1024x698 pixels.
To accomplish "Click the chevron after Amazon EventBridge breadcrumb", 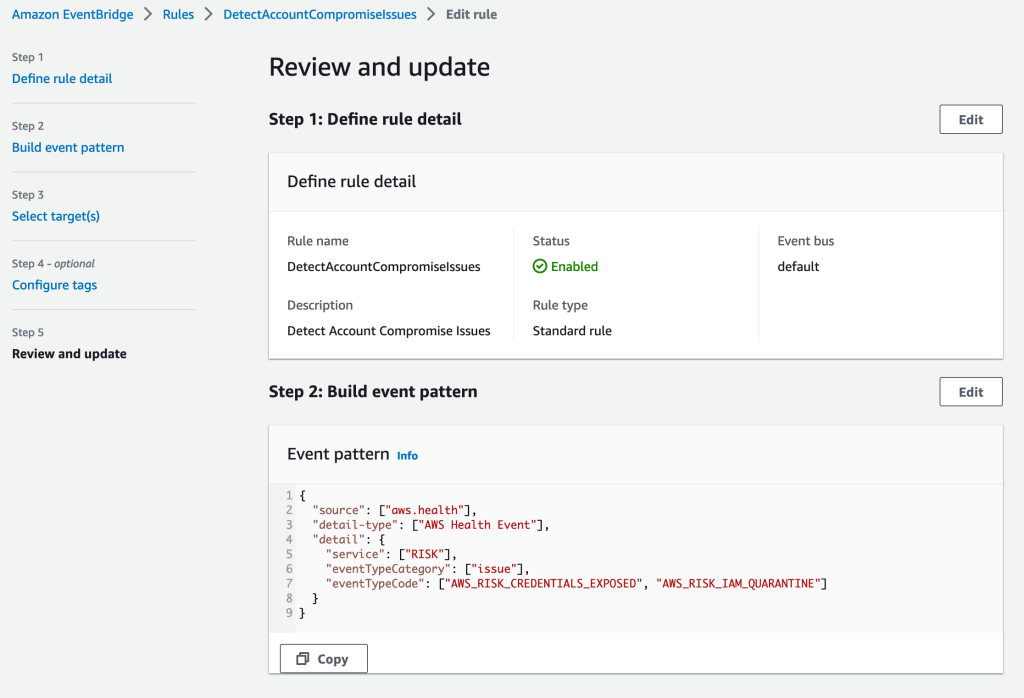I will (148, 15).
